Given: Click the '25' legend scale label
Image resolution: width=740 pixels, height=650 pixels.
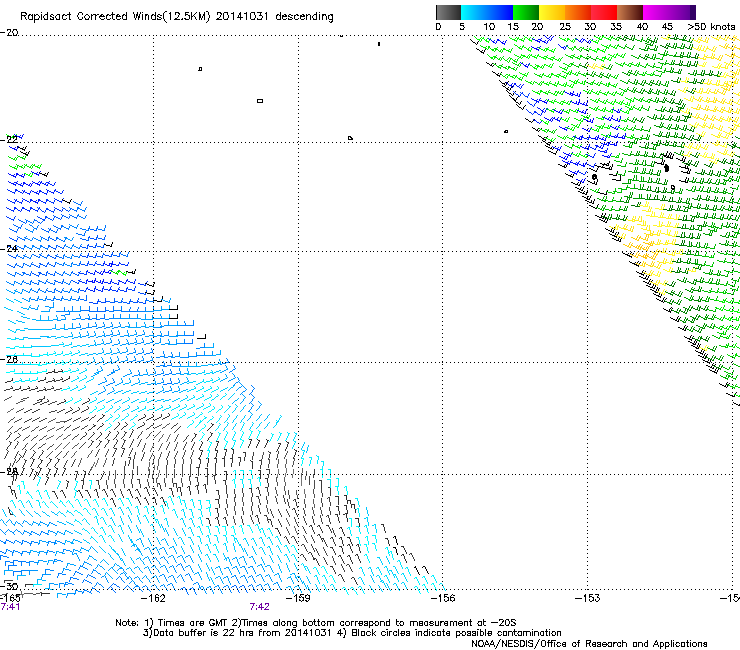Looking at the screenshot, I should (565, 27).
